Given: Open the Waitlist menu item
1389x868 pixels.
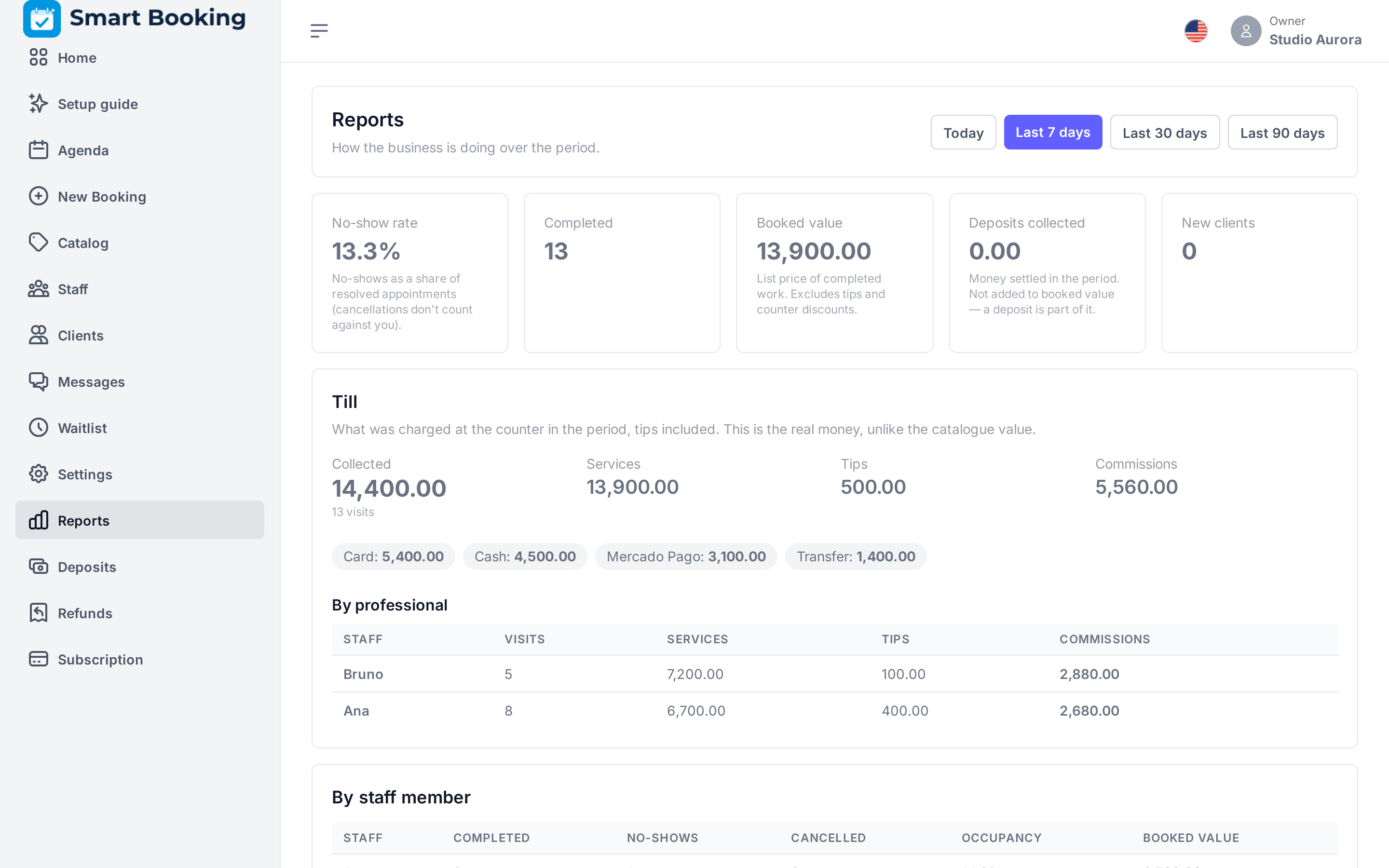Looking at the screenshot, I should click(139, 428).
